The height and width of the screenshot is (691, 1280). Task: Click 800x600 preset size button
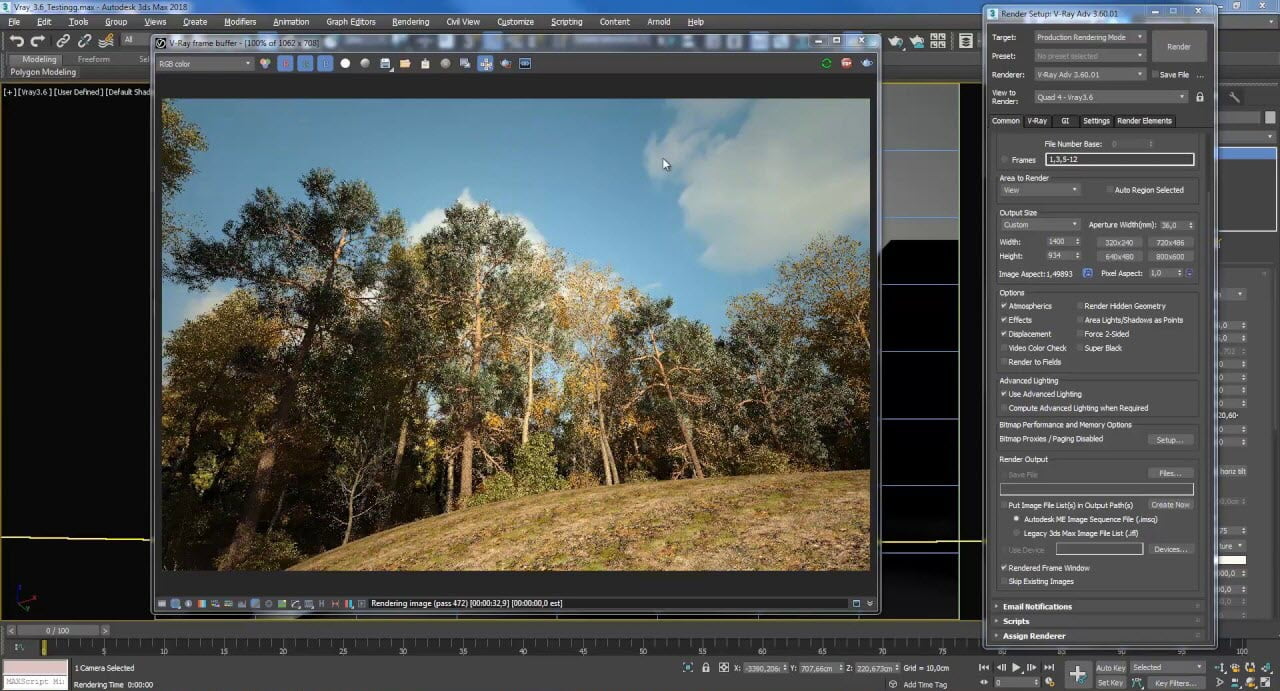pos(1170,256)
